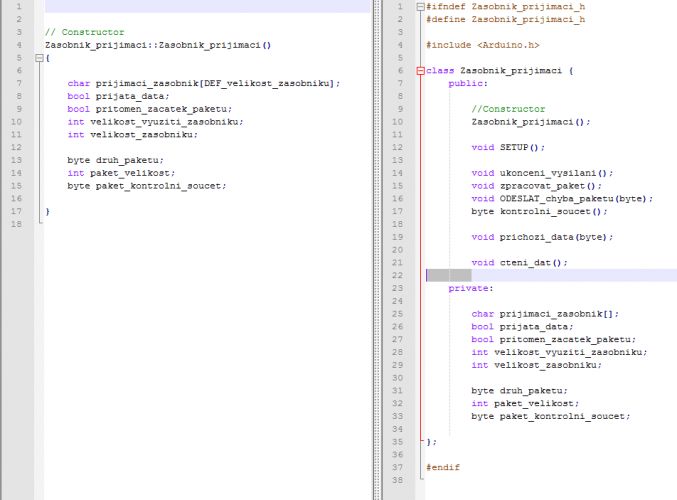The image size is (677, 500).
Task: Click line number 37 in right pane margin
Action: coord(398,467)
